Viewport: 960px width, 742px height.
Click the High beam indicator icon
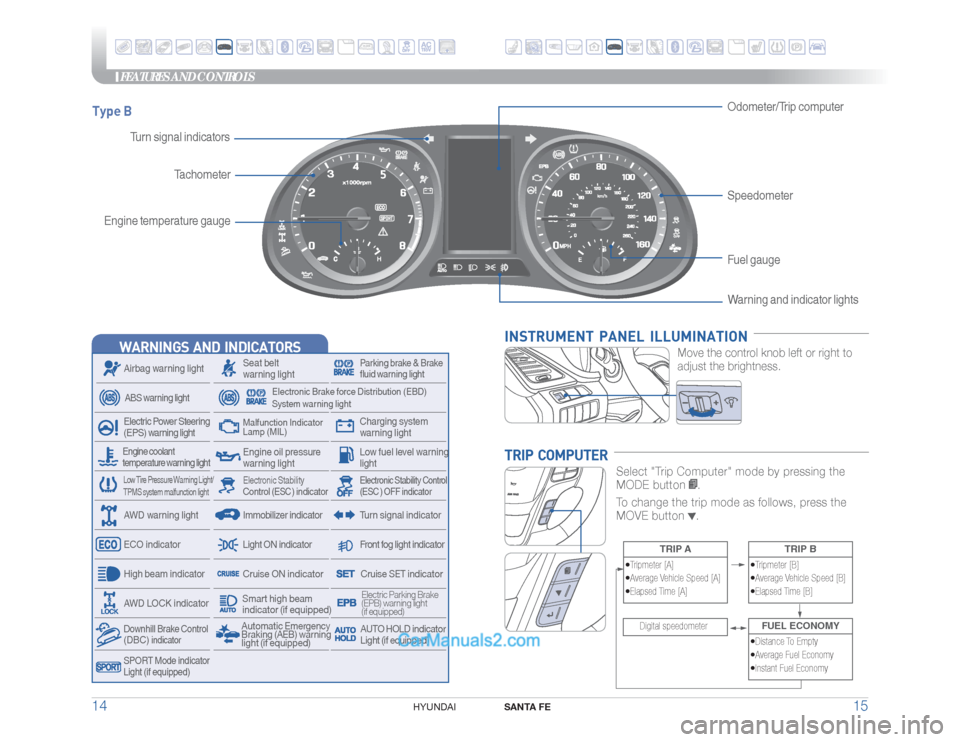(109, 574)
